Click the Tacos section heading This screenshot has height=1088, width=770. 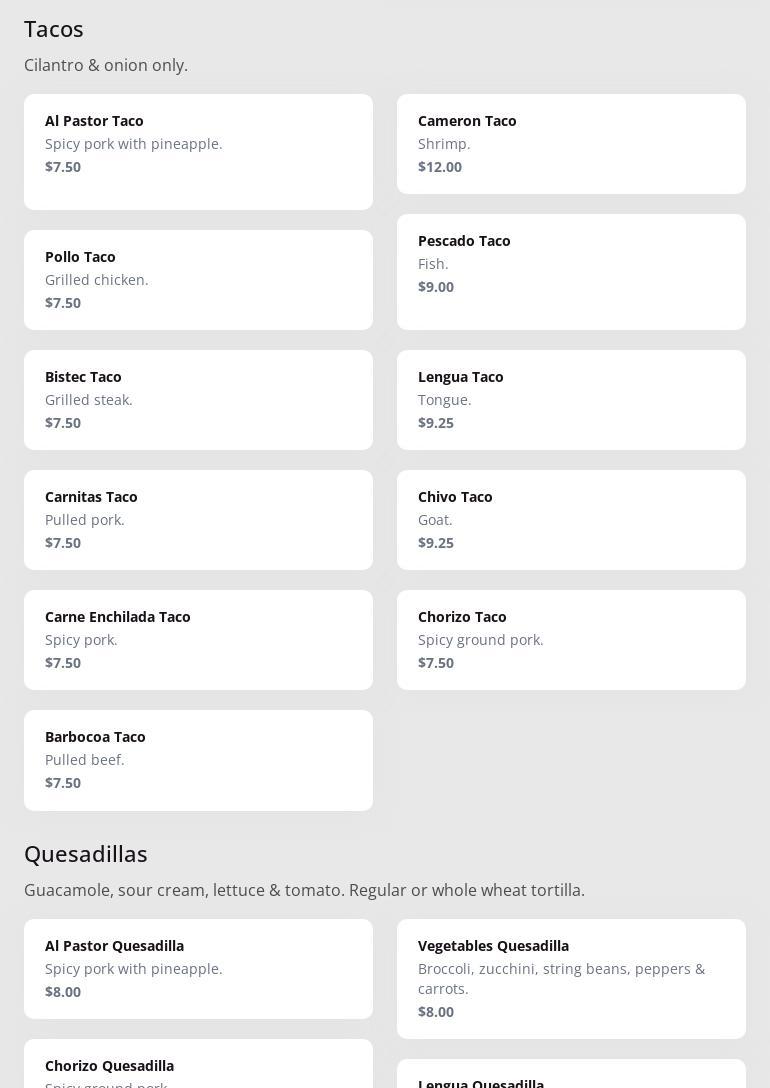tap(53, 30)
